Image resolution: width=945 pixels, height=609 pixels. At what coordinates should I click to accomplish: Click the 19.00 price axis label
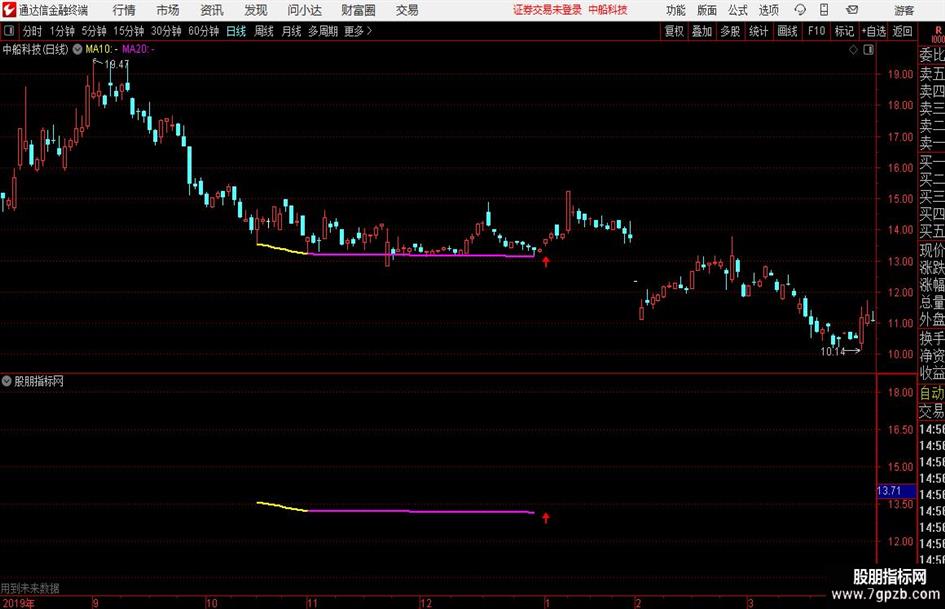[900, 74]
